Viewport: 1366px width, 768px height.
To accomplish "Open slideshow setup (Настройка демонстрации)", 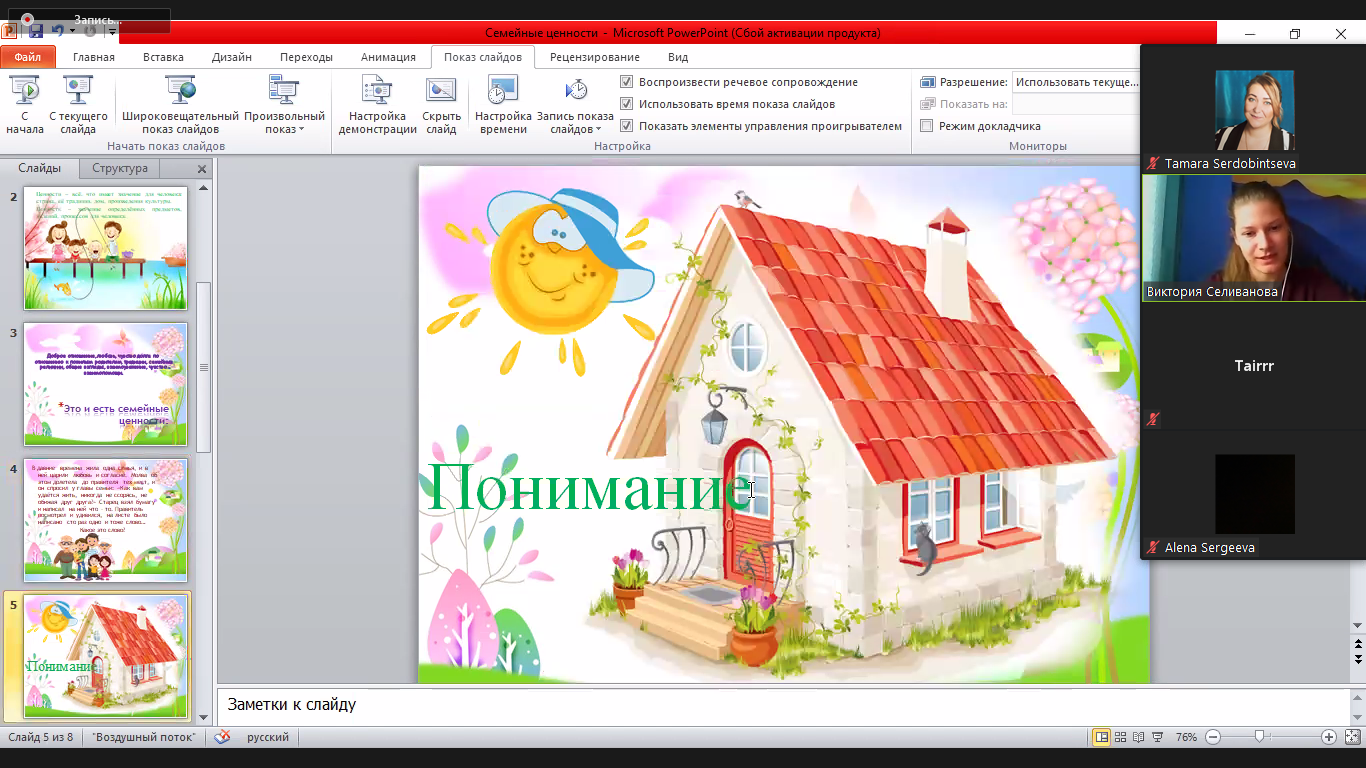I will tap(377, 105).
